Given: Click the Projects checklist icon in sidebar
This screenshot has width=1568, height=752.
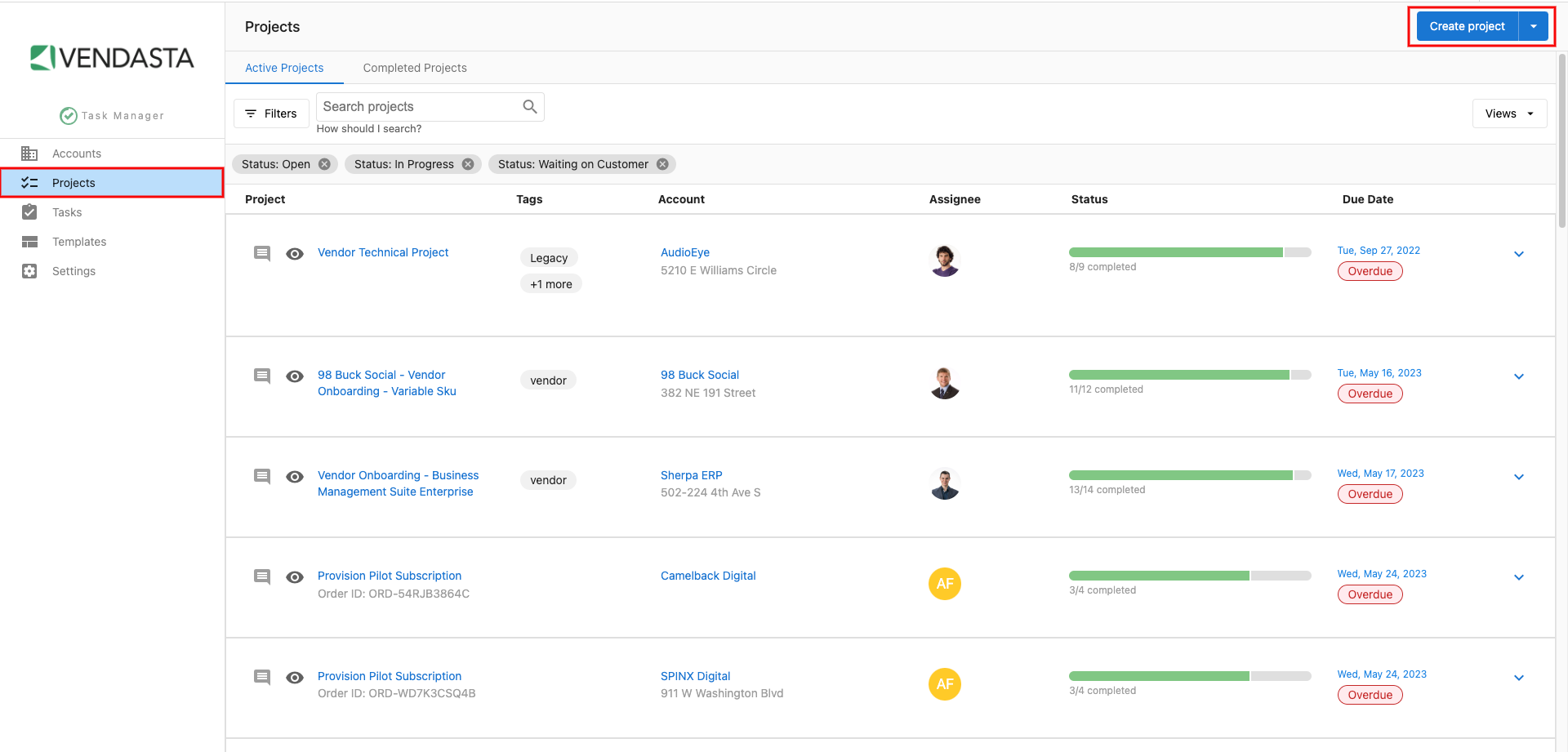Looking at the screenshot, I should coord(29,183).
